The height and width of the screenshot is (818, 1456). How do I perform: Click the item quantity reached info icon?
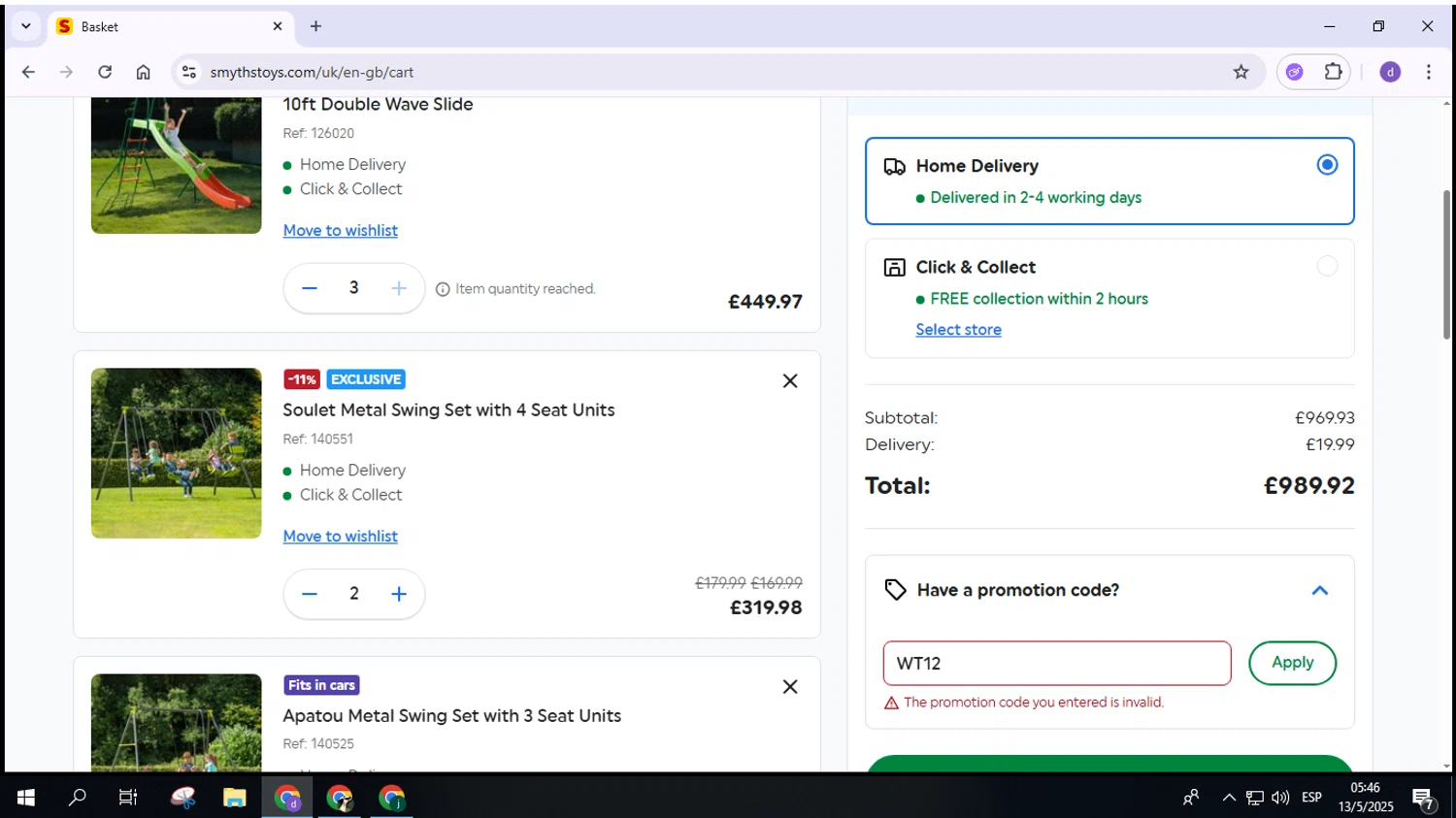click(443, 289)
